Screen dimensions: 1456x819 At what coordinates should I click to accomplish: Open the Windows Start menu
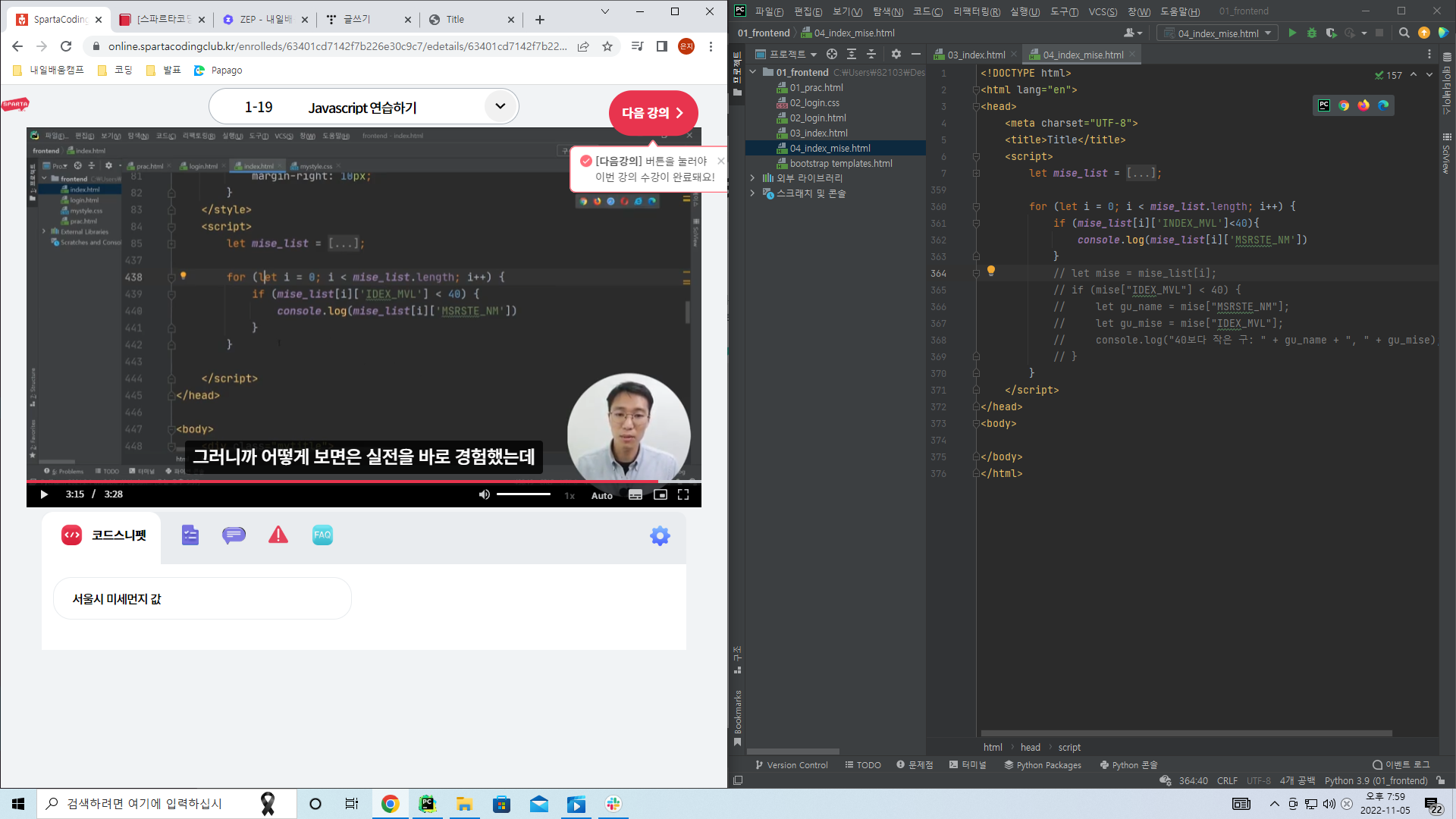[x=18, y=804]
